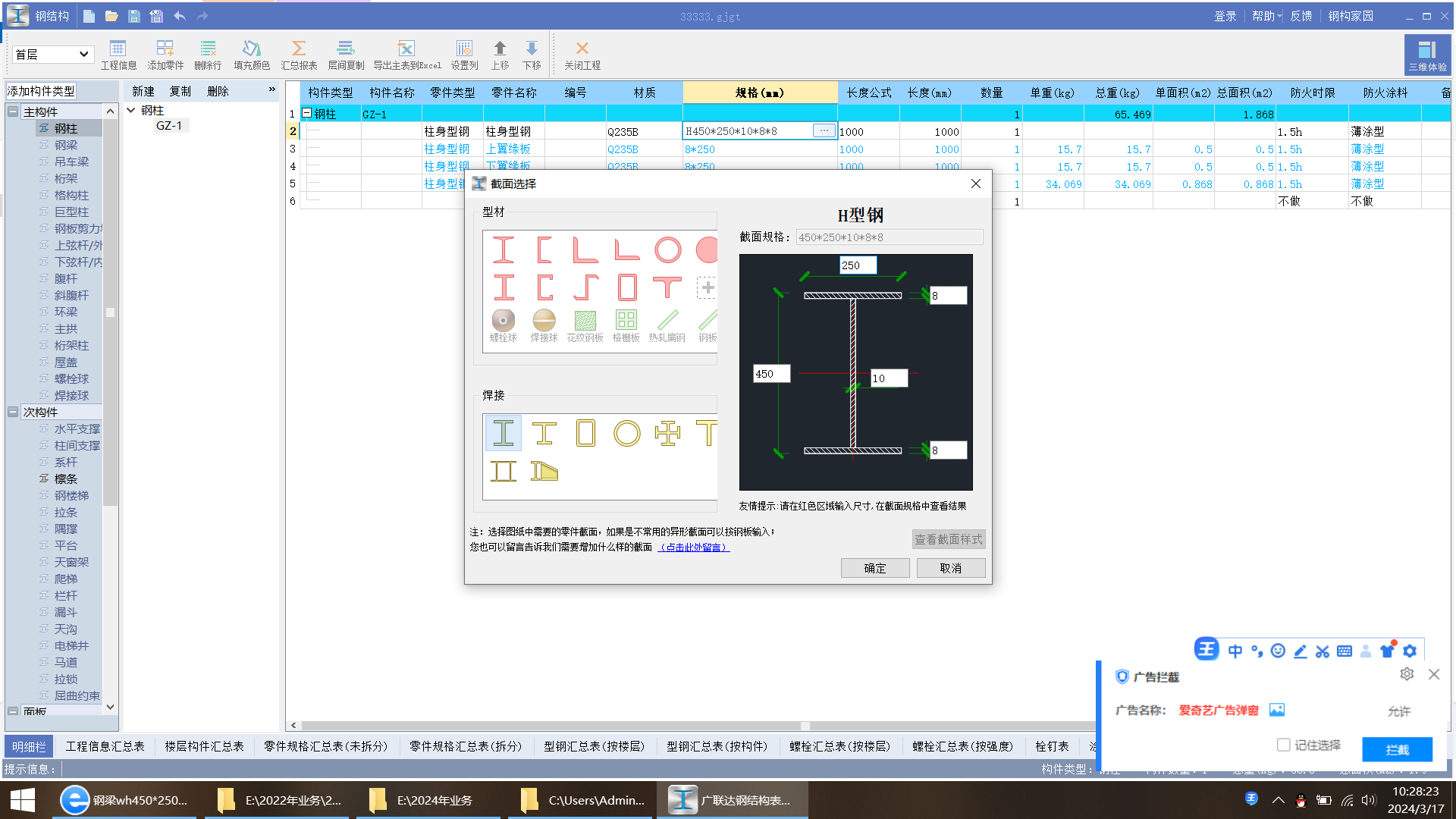This screenshot has height=819, width=1456.
Task: Confirm the section with 确定 button
Action: (x=875, y=568)
